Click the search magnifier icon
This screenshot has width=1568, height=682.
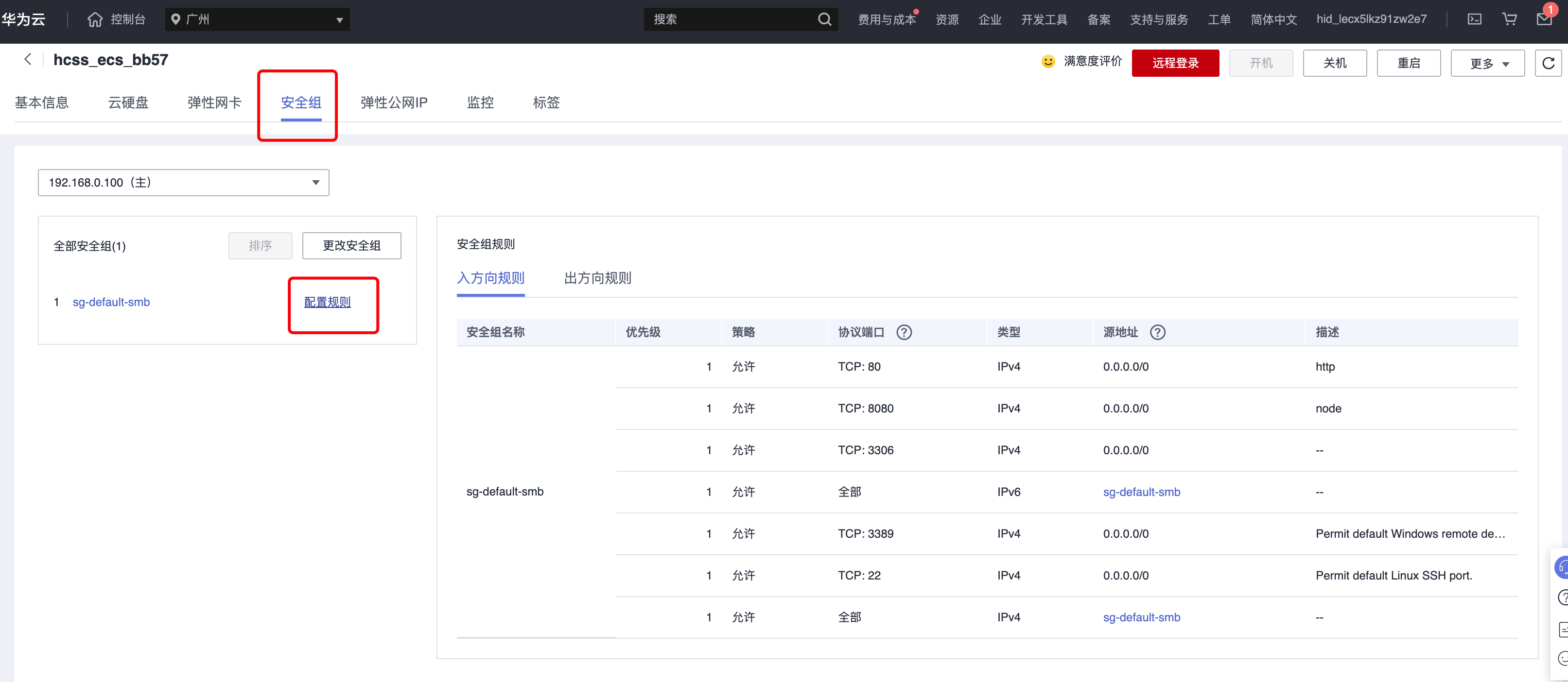tap(824, 19)
